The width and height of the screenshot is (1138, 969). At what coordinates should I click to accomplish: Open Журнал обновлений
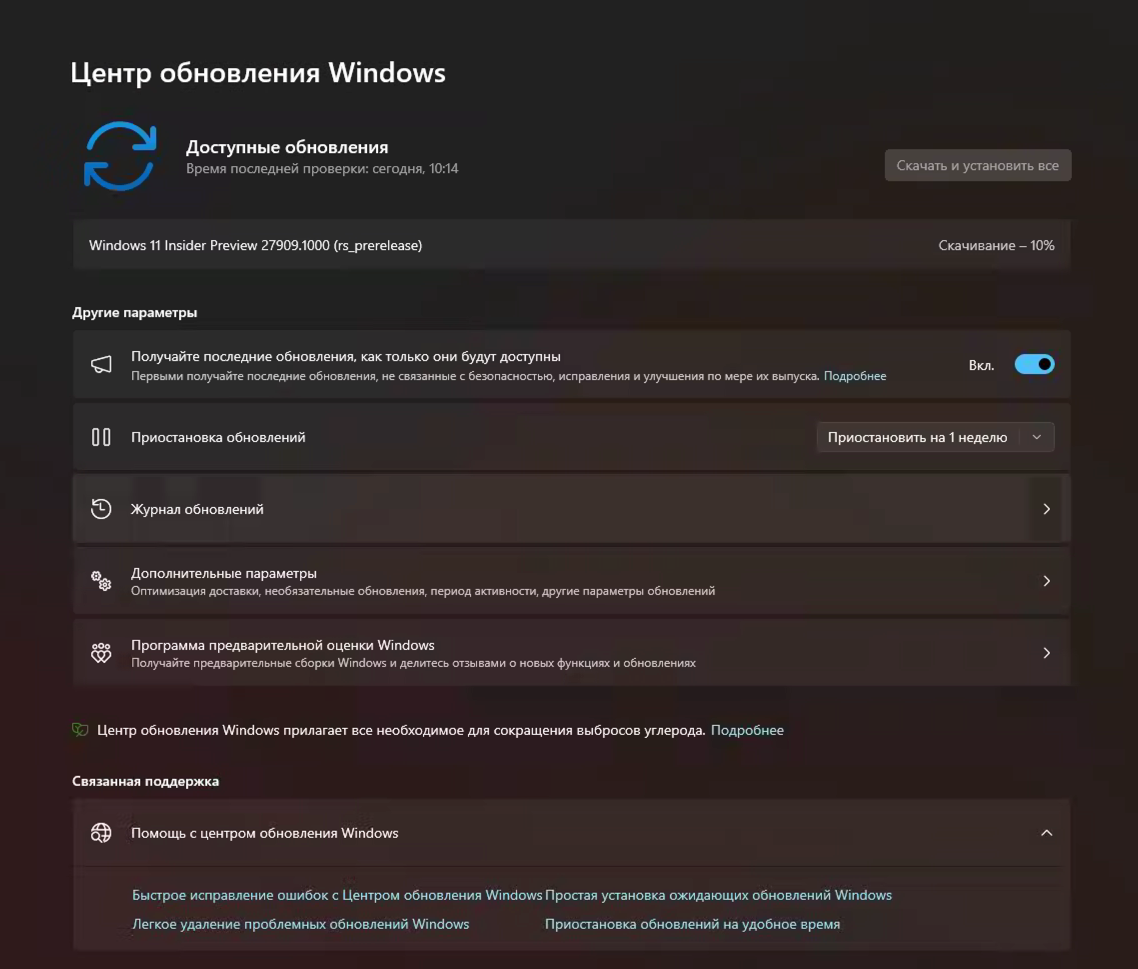570,508
